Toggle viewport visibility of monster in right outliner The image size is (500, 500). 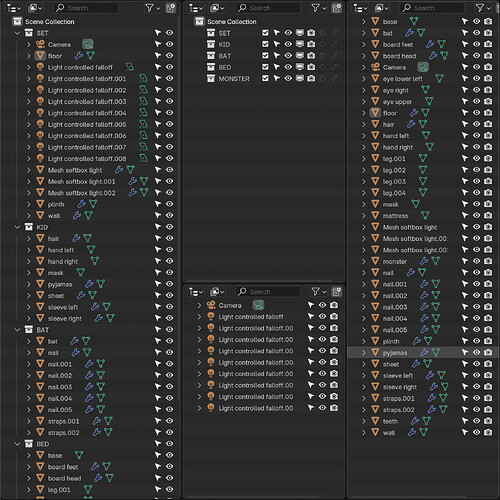(477, 261)
